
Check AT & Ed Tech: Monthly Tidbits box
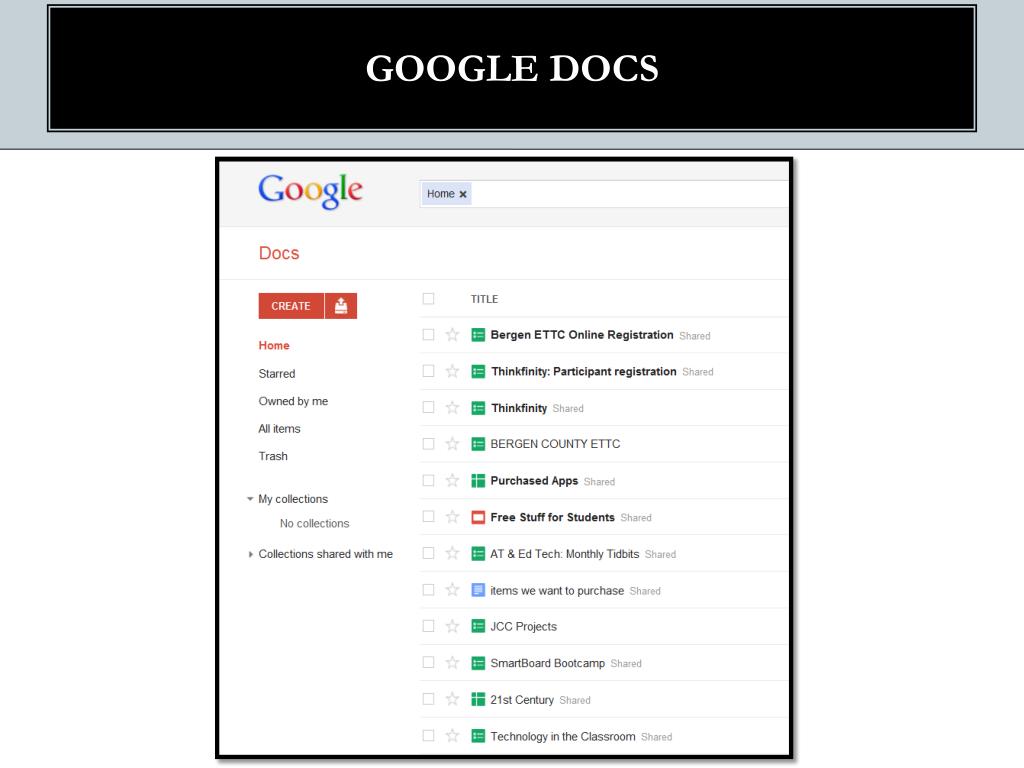[428, 553]
